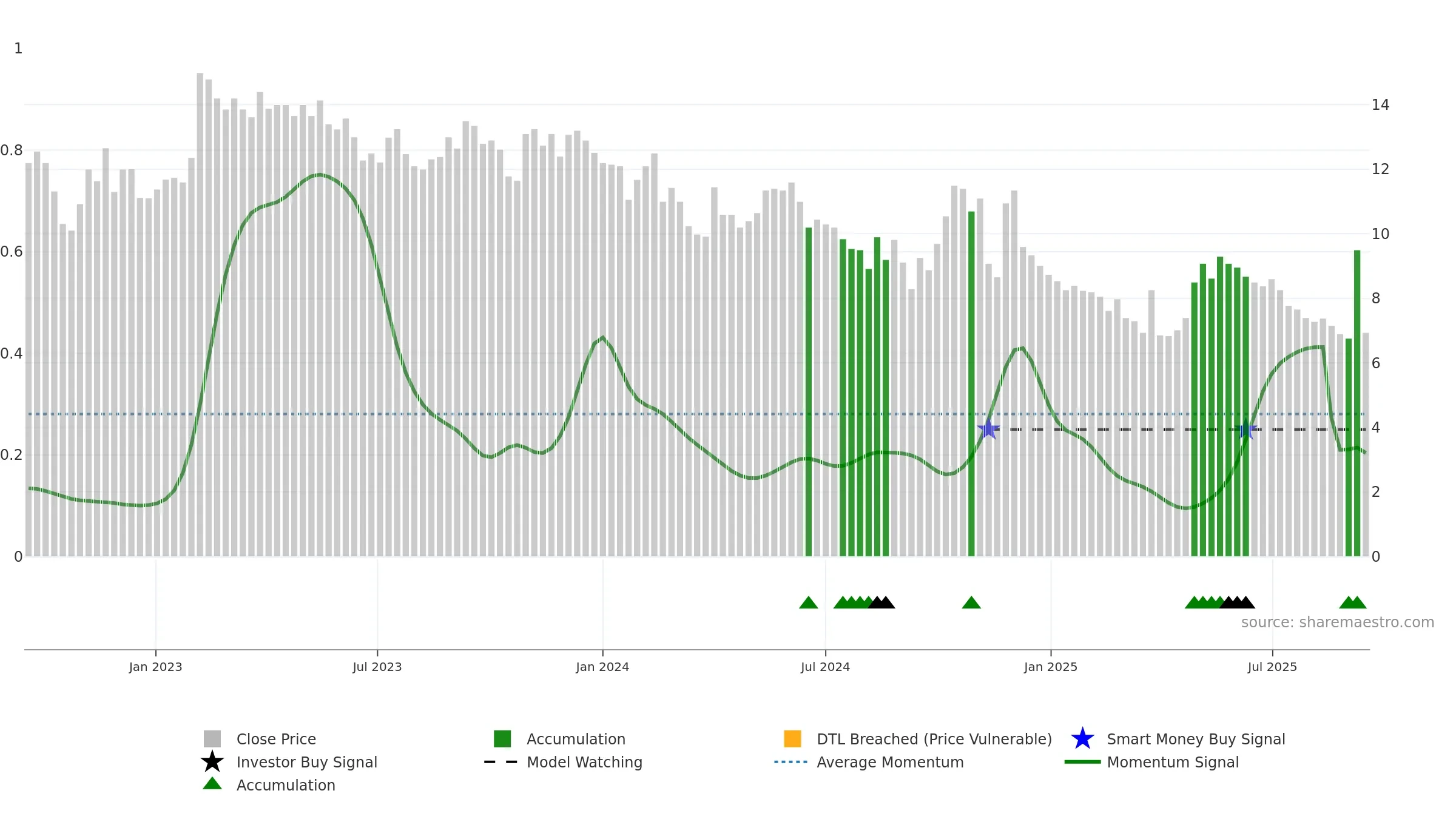
Task: Click the blue star marker near late 2024
Action: point(988,430)
